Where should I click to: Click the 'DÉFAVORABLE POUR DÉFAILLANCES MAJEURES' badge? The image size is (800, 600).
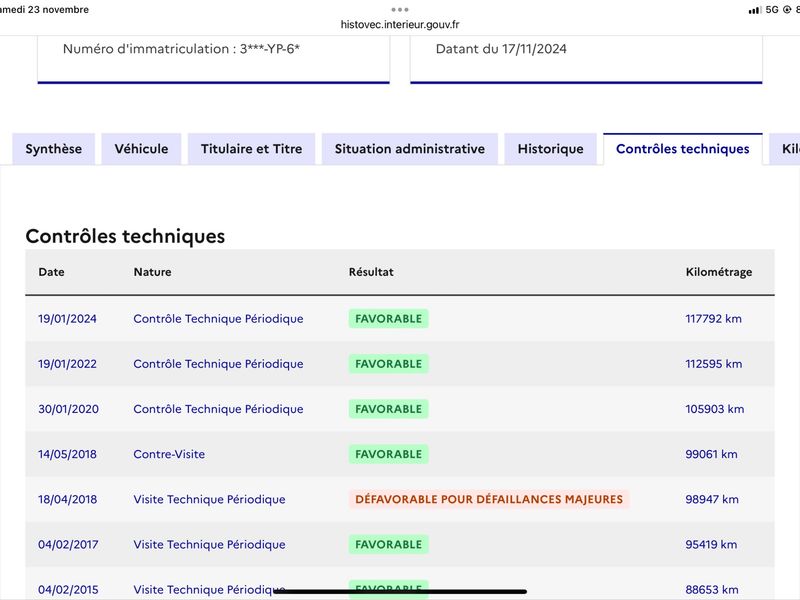[489, 499]
